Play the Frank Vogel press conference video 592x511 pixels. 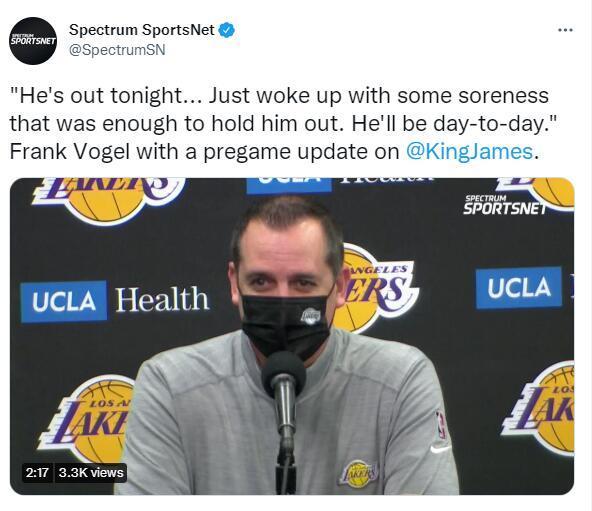point(292,336)
